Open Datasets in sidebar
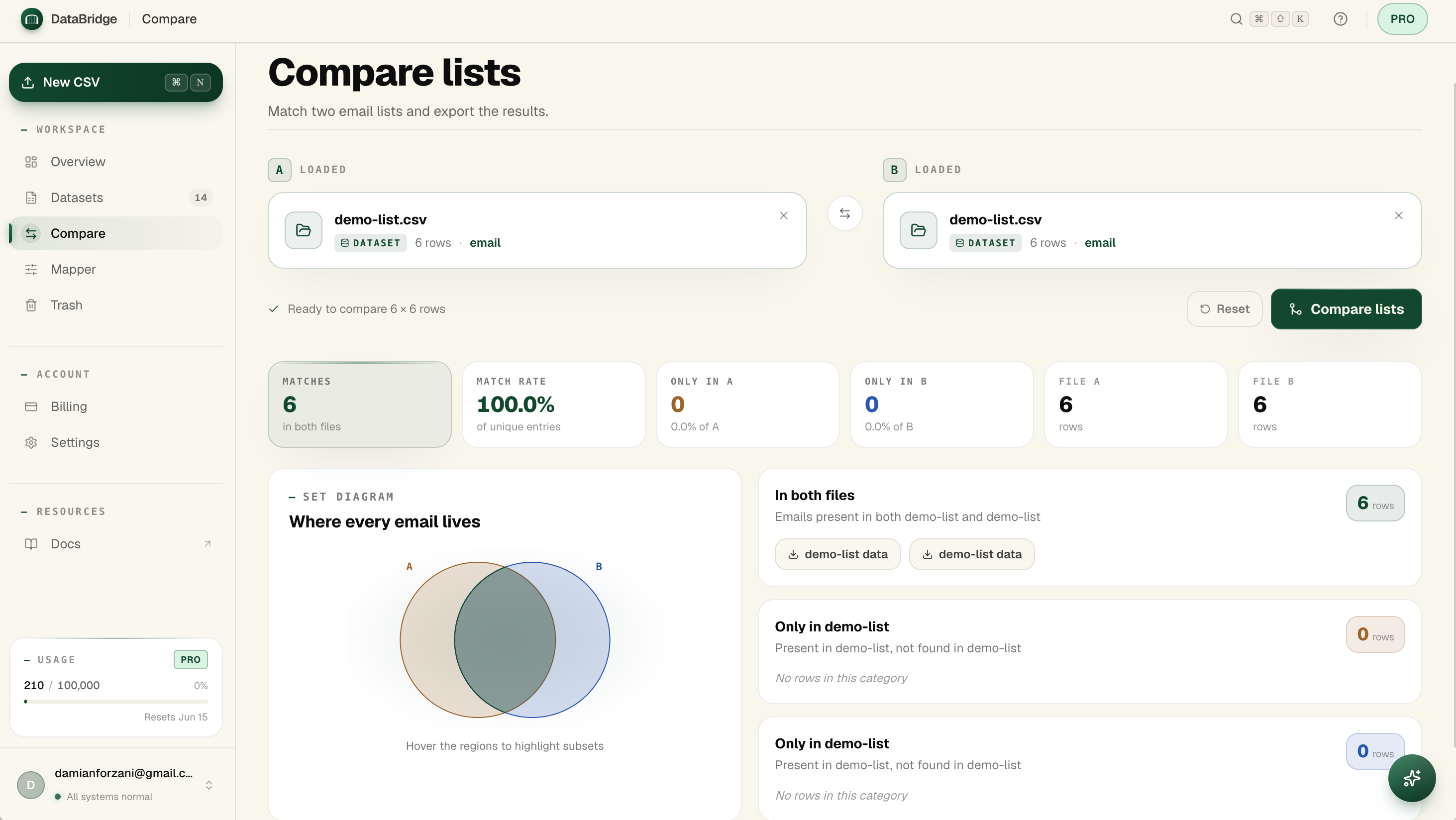 click(x=116, y=198)
